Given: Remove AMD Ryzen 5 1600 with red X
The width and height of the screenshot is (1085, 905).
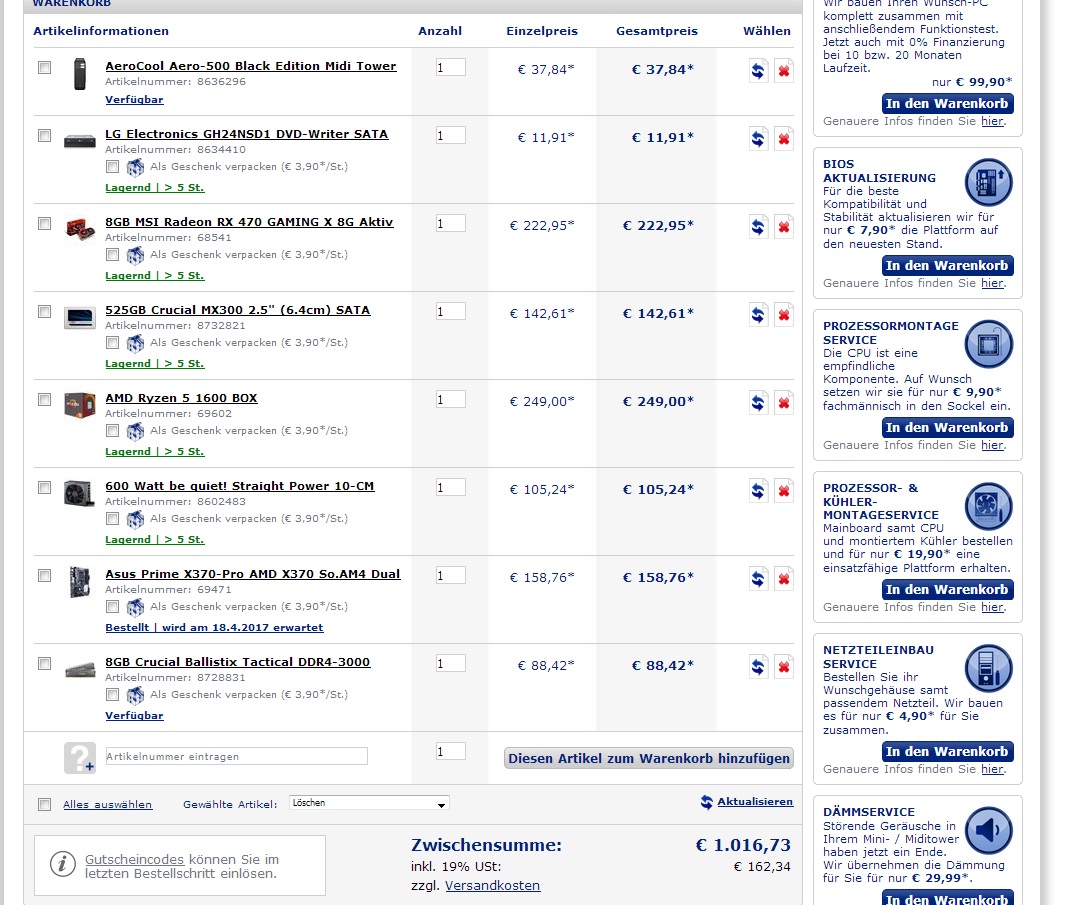Looking at the screenshot, I should pos(784,403).
